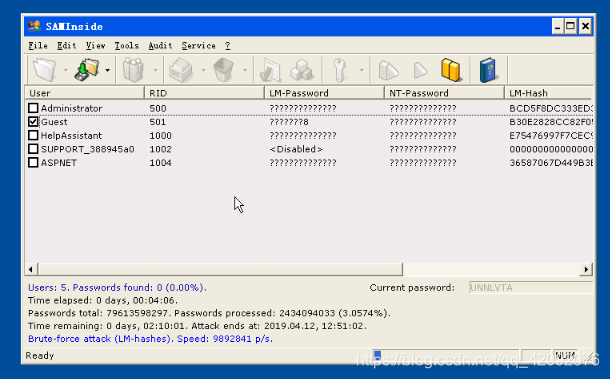Click the SAMInside title bar app icon
Image resolution: width=610 pixels, height=379 pixels.
[34, 26]
